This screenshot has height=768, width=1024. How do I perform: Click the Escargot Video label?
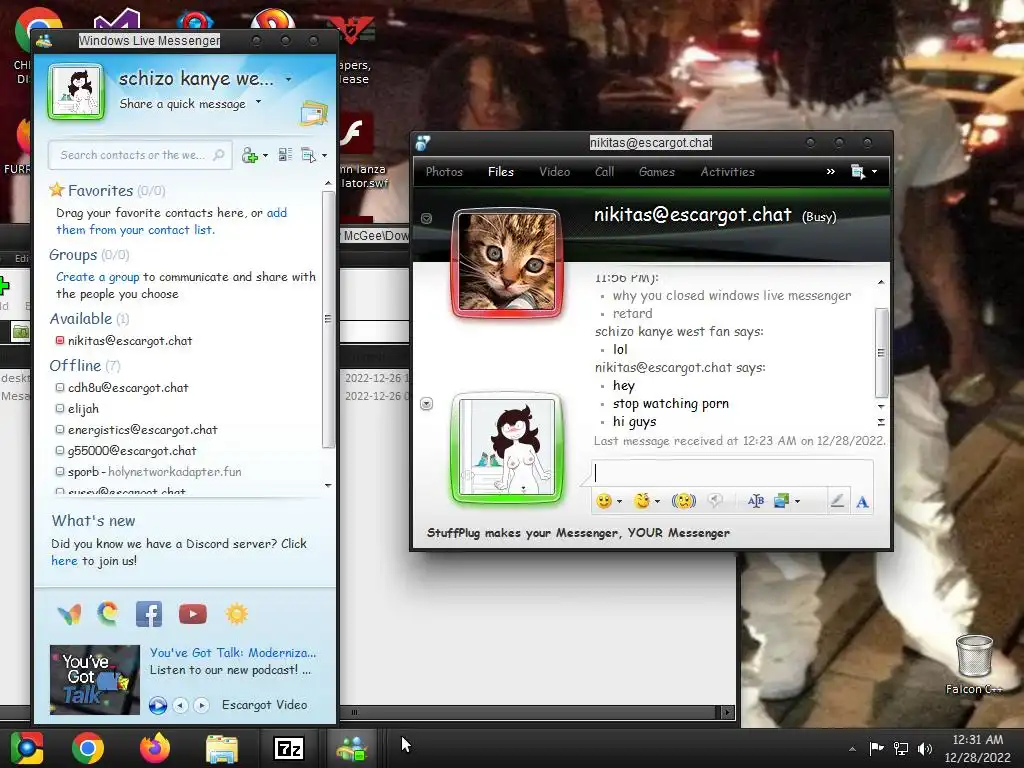pyautogui.click(x=264, y=705)
